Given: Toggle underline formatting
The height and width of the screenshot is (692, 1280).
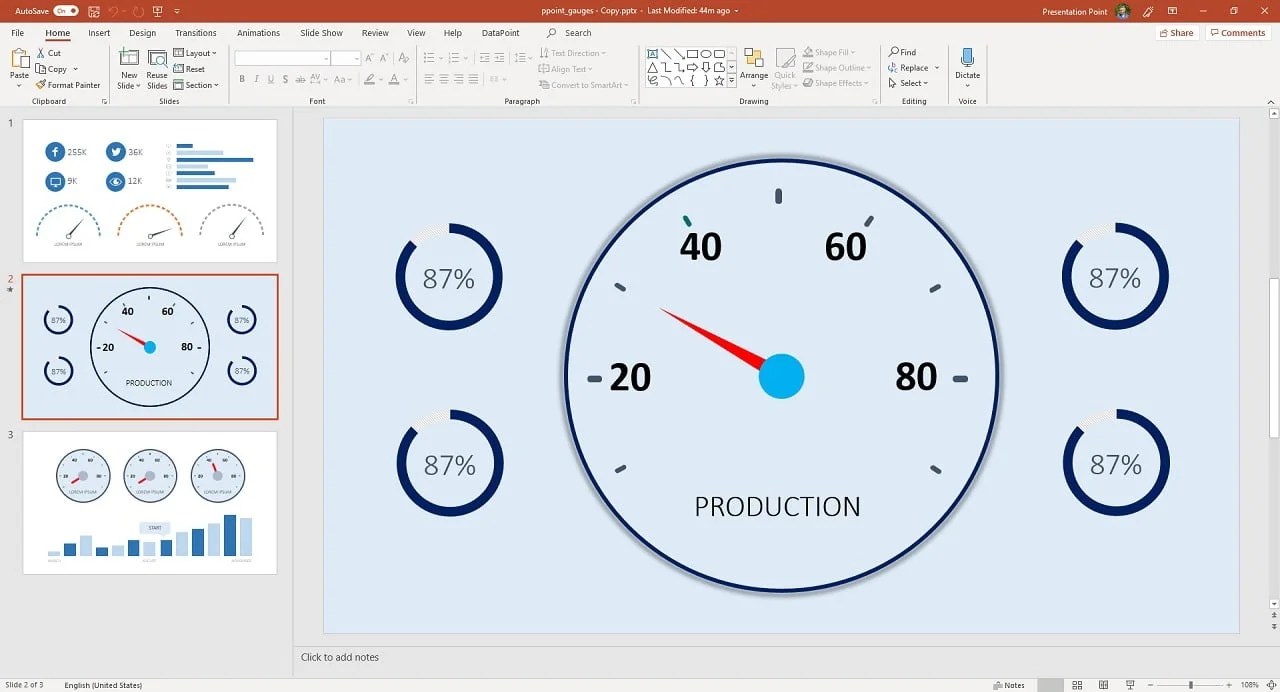Looking at the screenshot, I should tap(271, 79).
